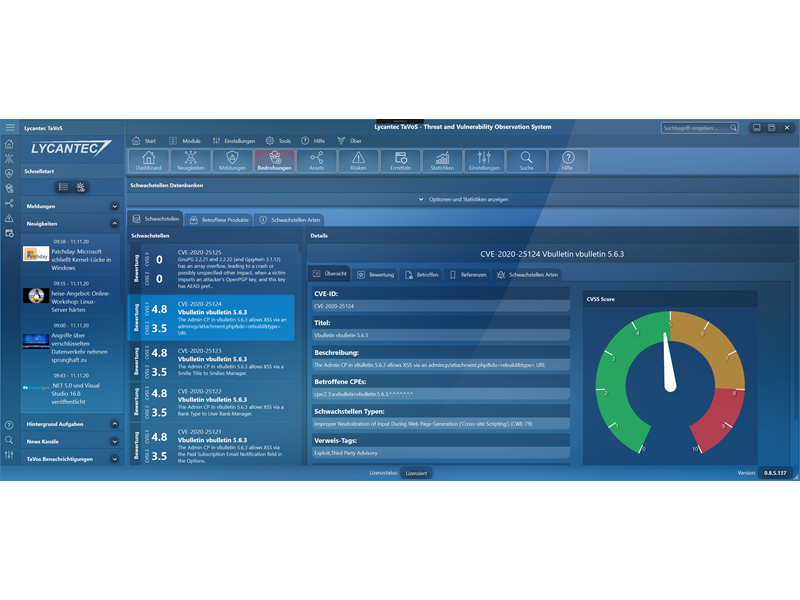Select the Schwachstellen Arten details tab

528,274
